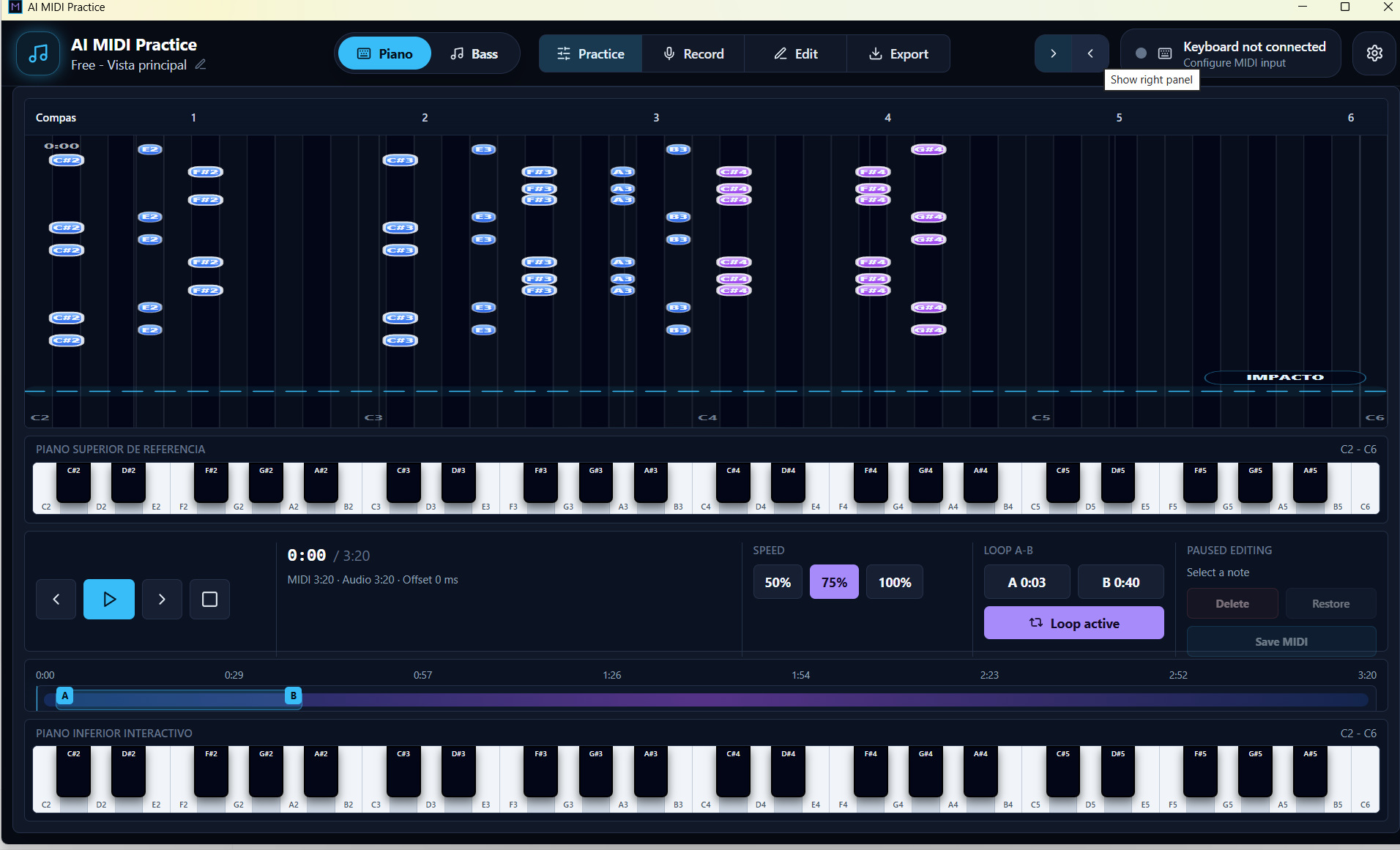The image size is (1400, 850).
Task: Play A#5 on lower interactive piano
Action: coord(1310,770)
